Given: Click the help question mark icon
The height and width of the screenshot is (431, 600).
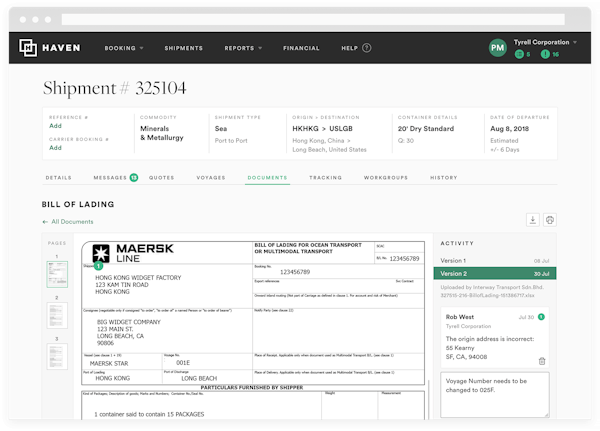Looking at the screenshot, I should [367, 48].
